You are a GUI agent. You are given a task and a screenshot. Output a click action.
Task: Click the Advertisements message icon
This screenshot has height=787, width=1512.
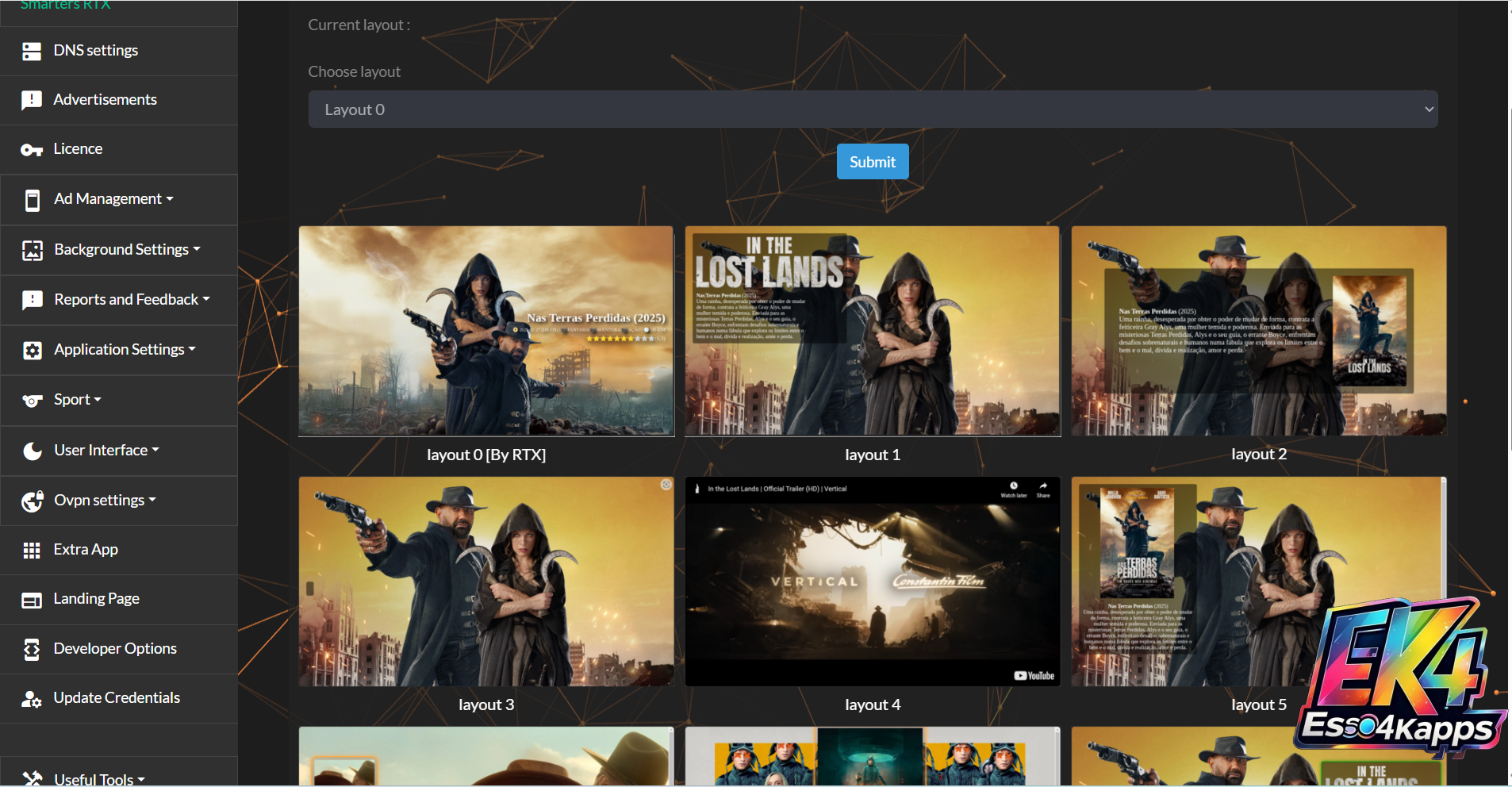(32, 101)
